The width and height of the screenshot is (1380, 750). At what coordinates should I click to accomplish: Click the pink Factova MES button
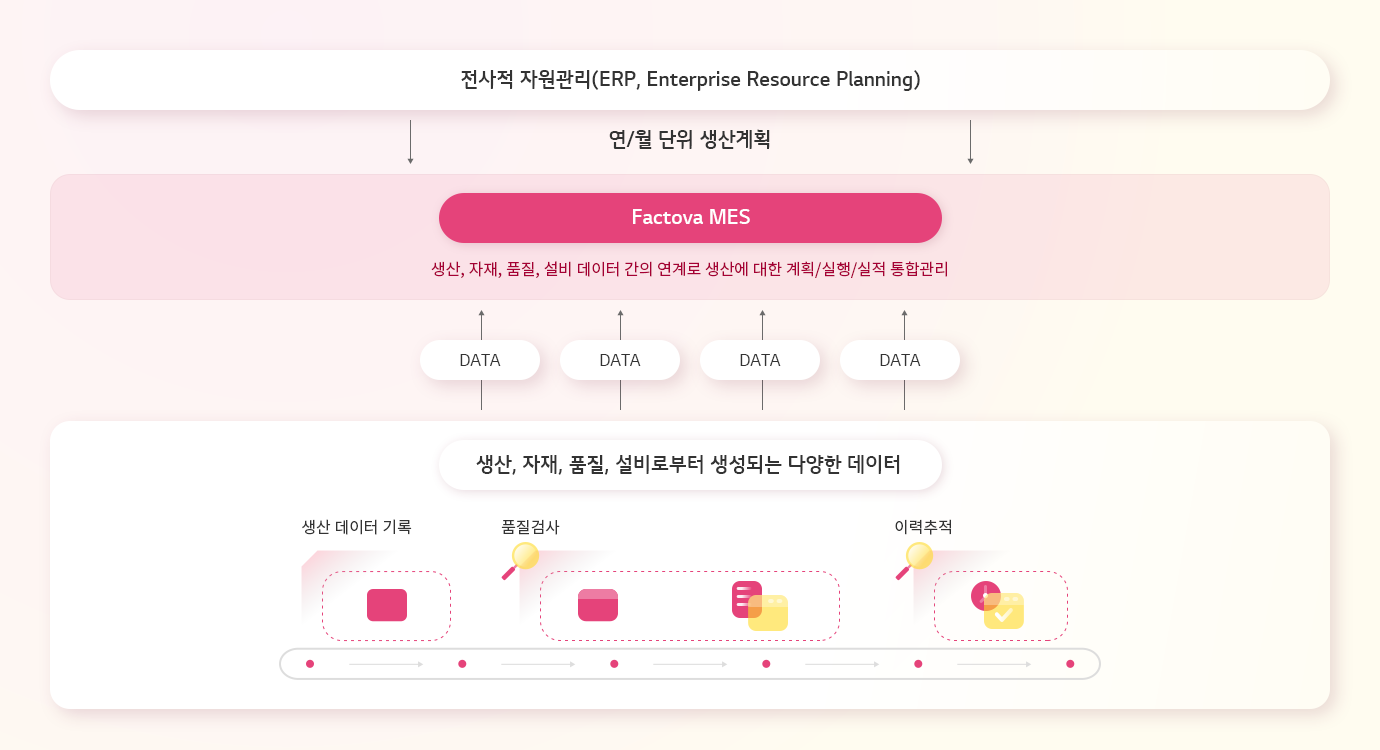pyautogui.click(x=690, y=218)
